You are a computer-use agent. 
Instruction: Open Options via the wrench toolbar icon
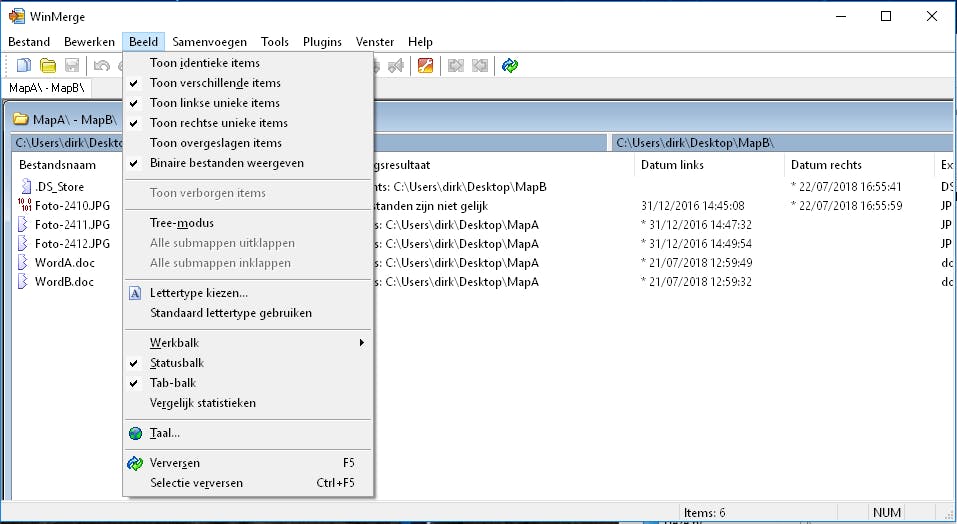point(425,65)
